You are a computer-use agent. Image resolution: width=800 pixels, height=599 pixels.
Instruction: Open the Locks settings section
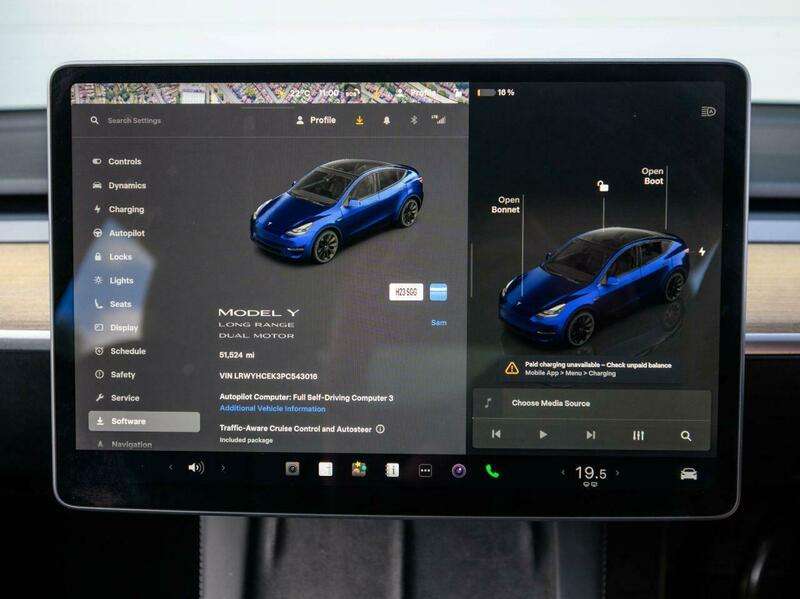[x=113, y=257]
